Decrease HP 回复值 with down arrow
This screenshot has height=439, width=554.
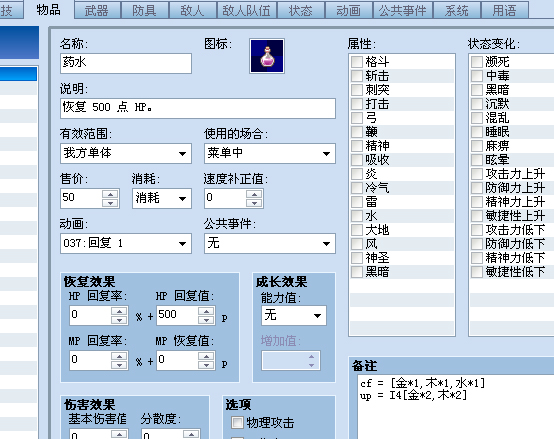coord(206,320)
